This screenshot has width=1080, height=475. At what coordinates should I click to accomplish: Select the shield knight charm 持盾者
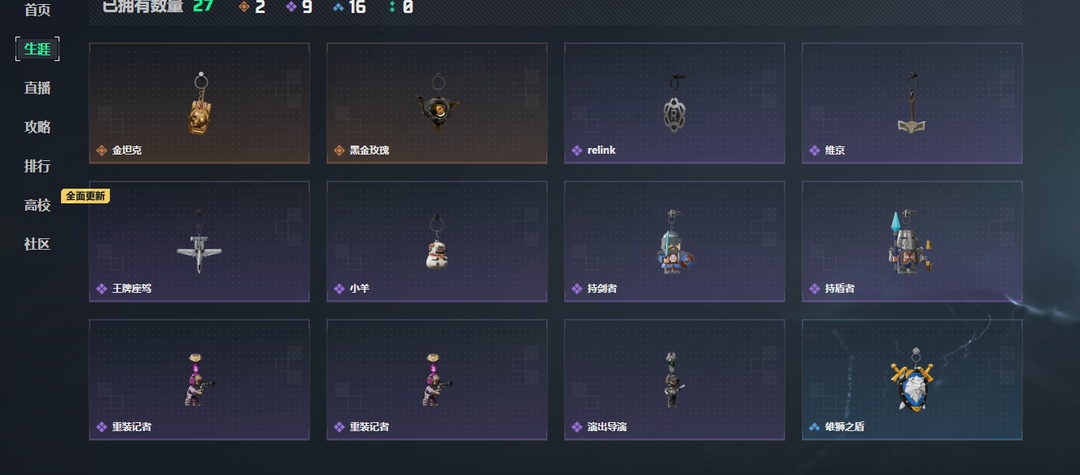point(912,241)
